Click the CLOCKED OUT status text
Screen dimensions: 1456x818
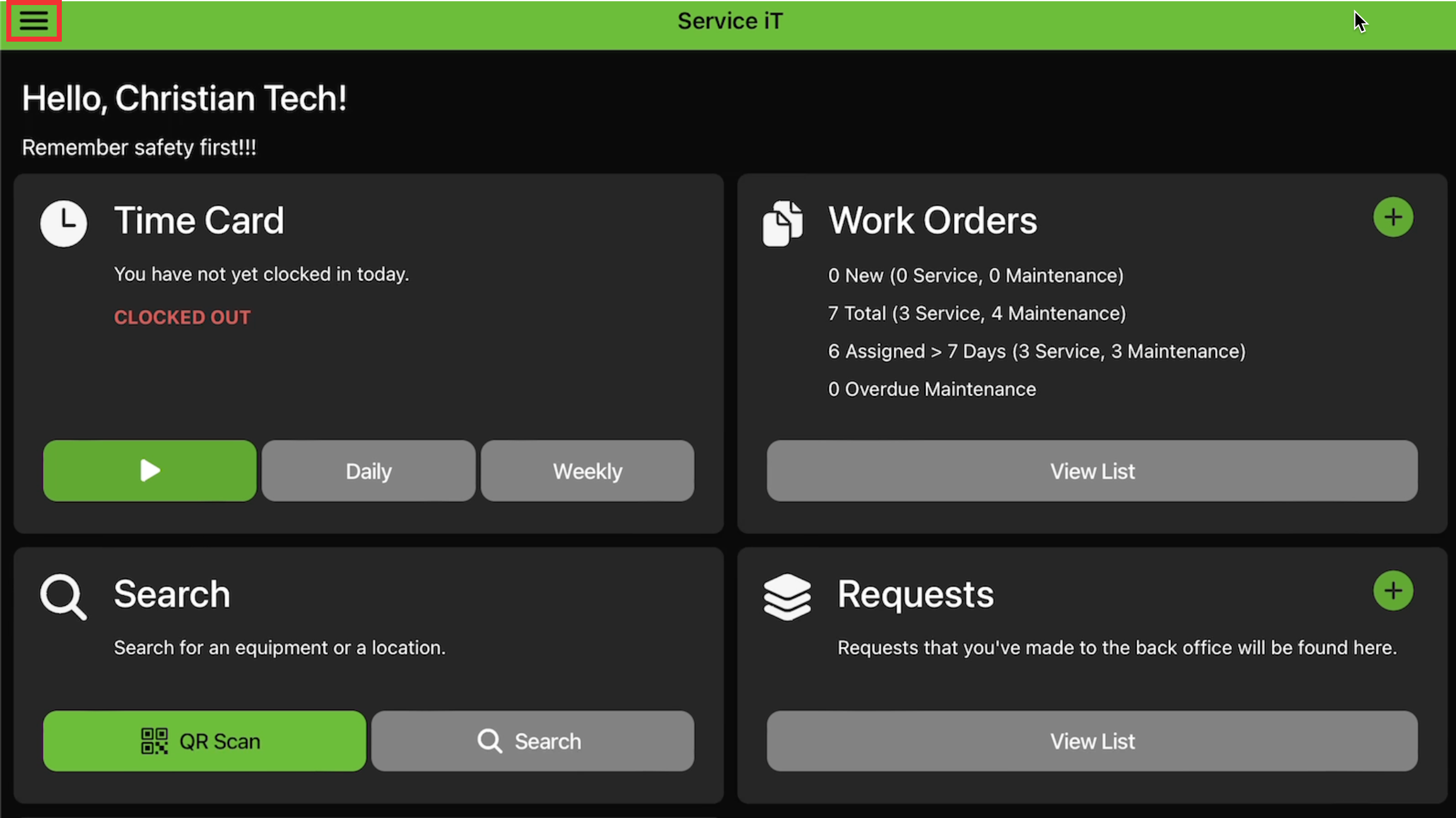pyautogui.click(x=182, y=317)
